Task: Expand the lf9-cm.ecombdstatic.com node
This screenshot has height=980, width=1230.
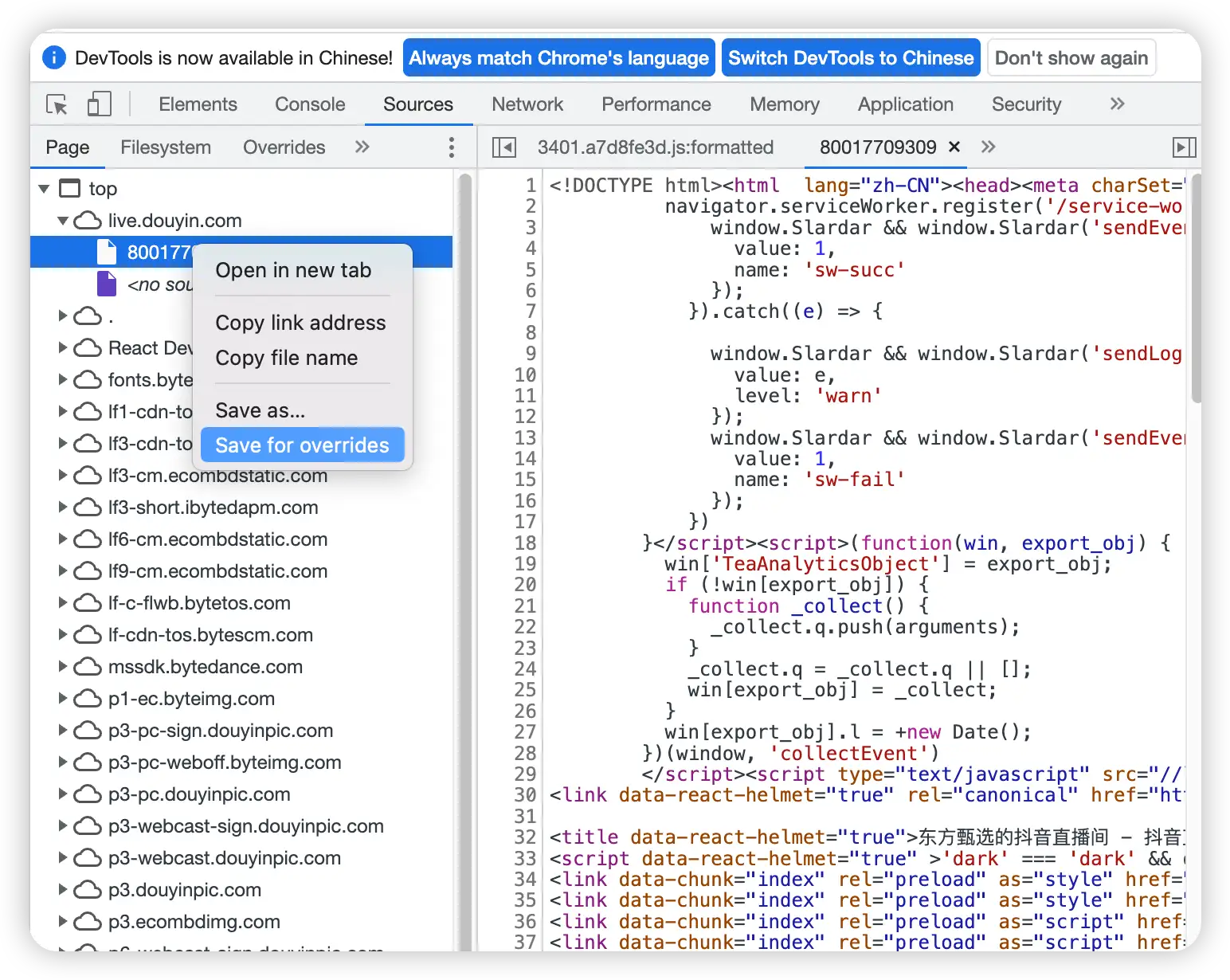Action: 63,571
